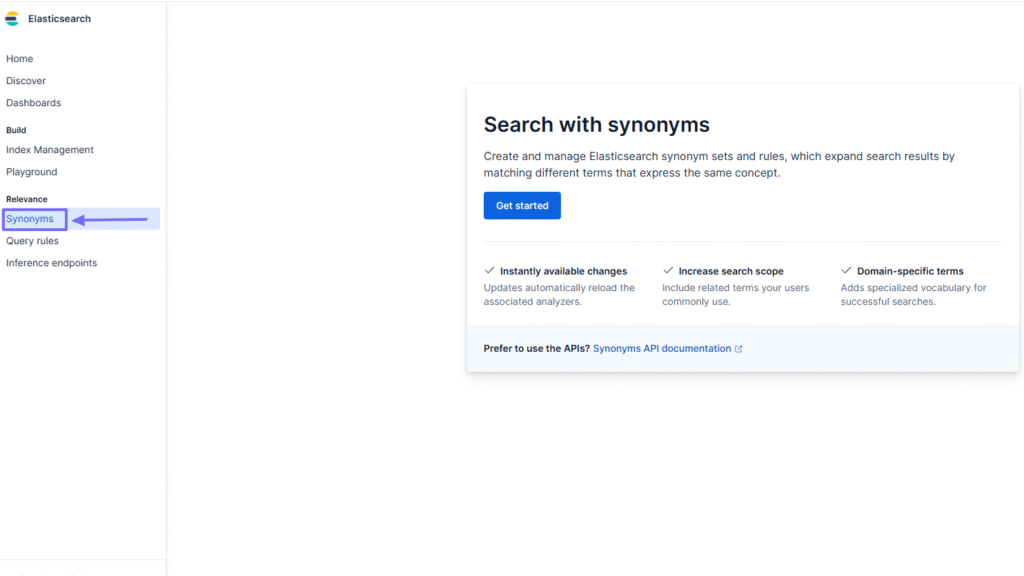Click the checkmark beside Domain-specific terms
Screen dimensions: 1024x576
(x=845, y=270)
